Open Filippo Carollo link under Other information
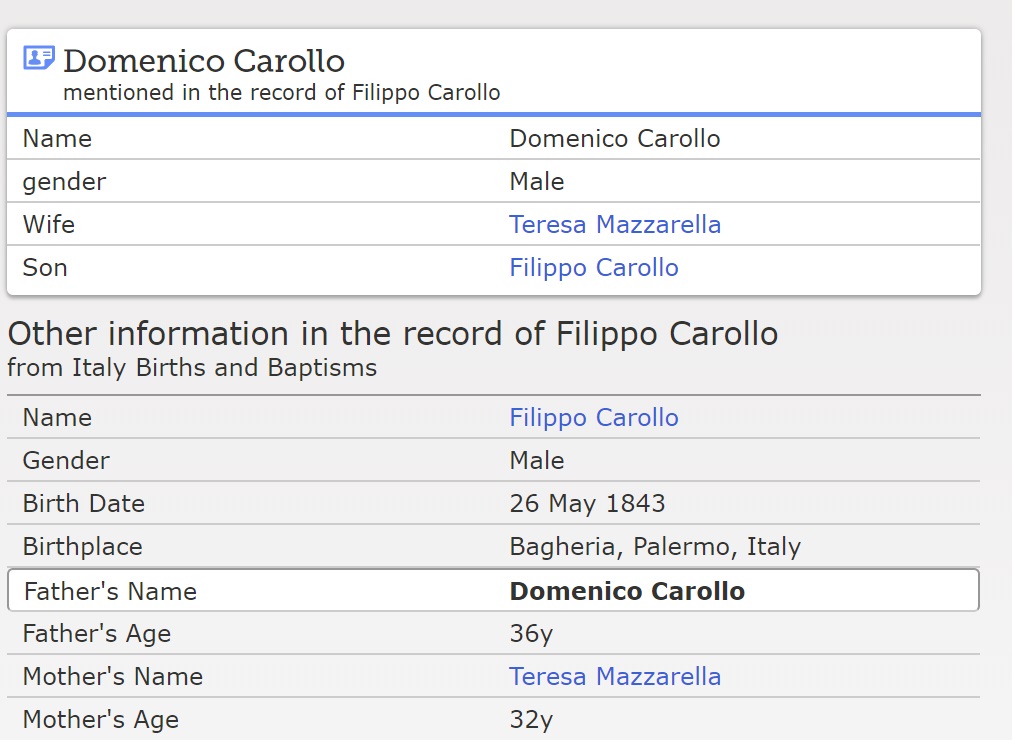 593,418
